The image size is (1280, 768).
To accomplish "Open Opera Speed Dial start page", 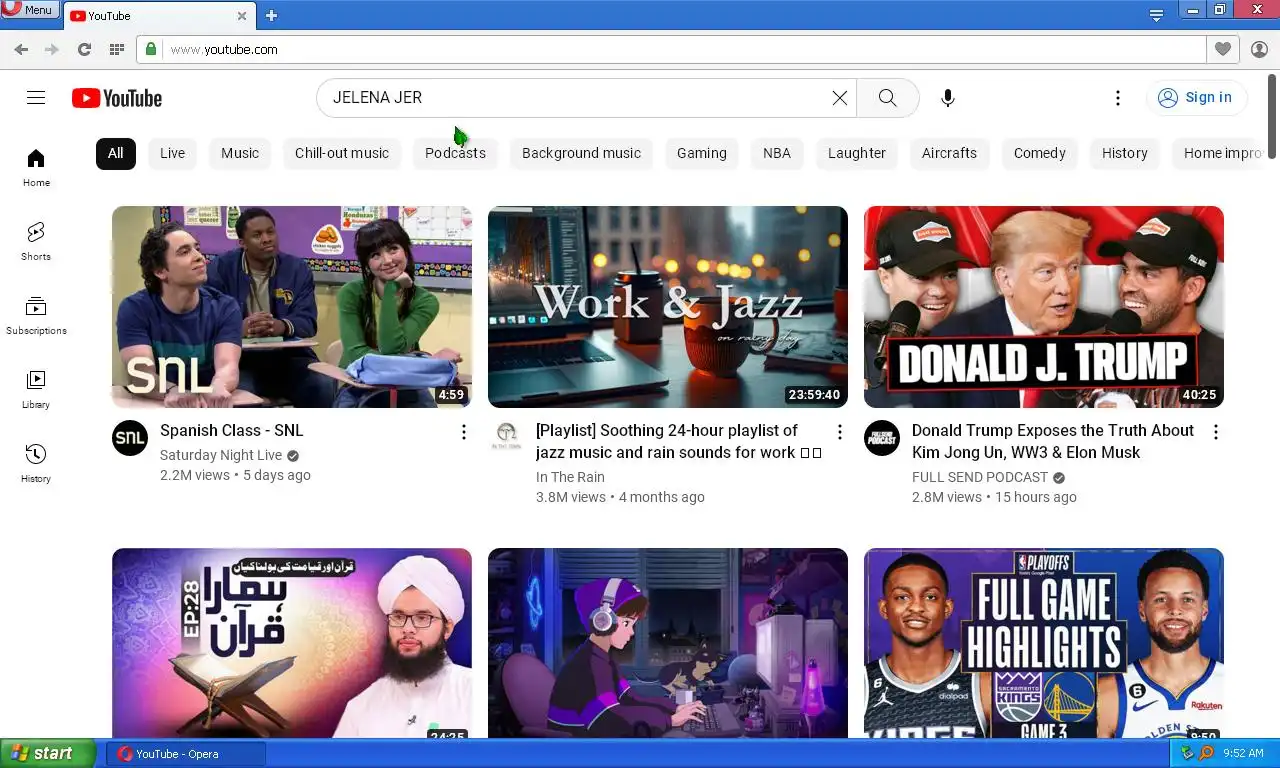I will pyautogui.click(x=117, y=49).
